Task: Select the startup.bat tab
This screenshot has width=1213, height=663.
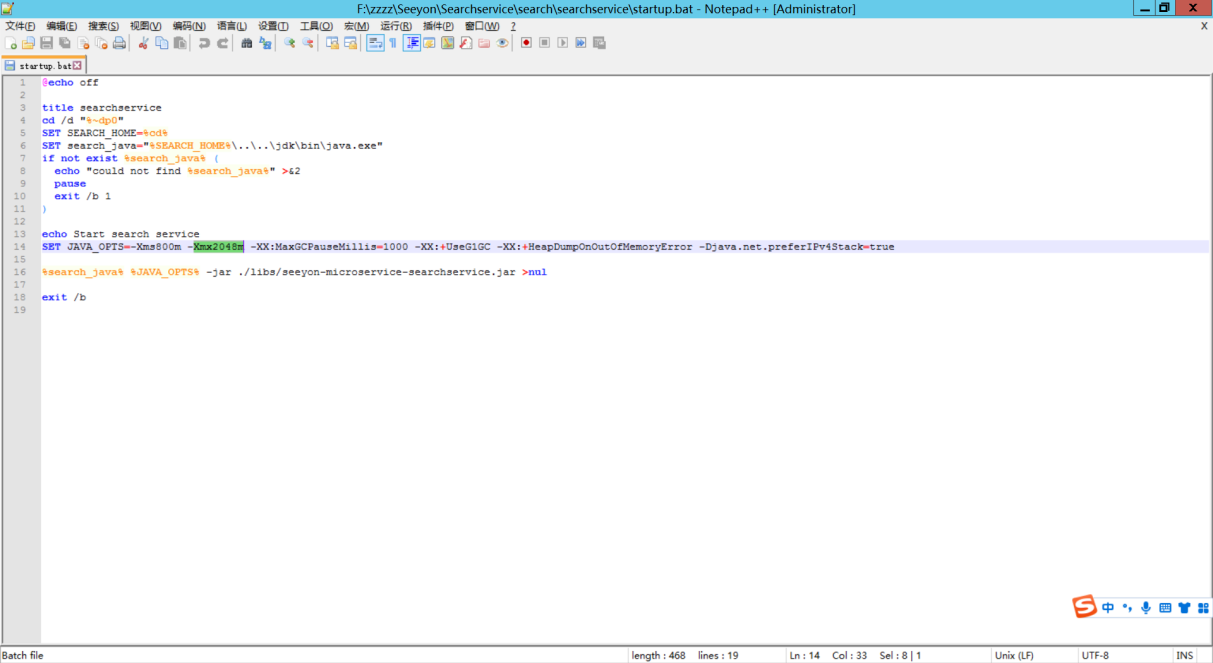Action: [x=44, y=66]
